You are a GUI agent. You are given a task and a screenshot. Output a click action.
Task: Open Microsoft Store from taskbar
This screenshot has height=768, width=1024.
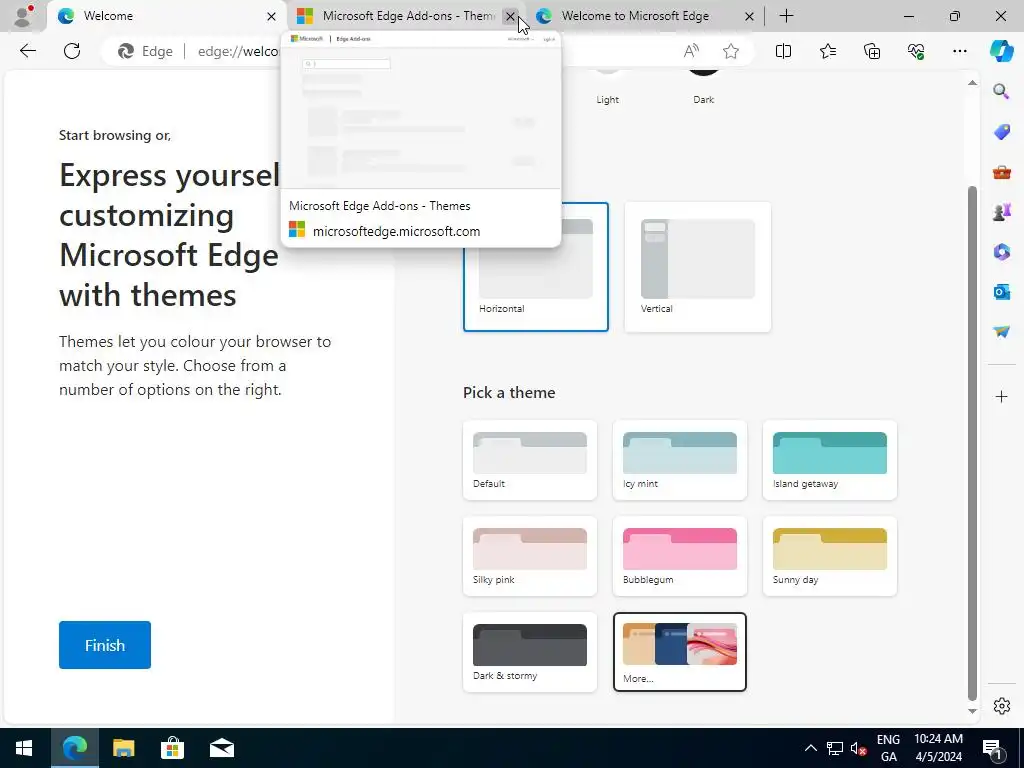tap(172, 748)
